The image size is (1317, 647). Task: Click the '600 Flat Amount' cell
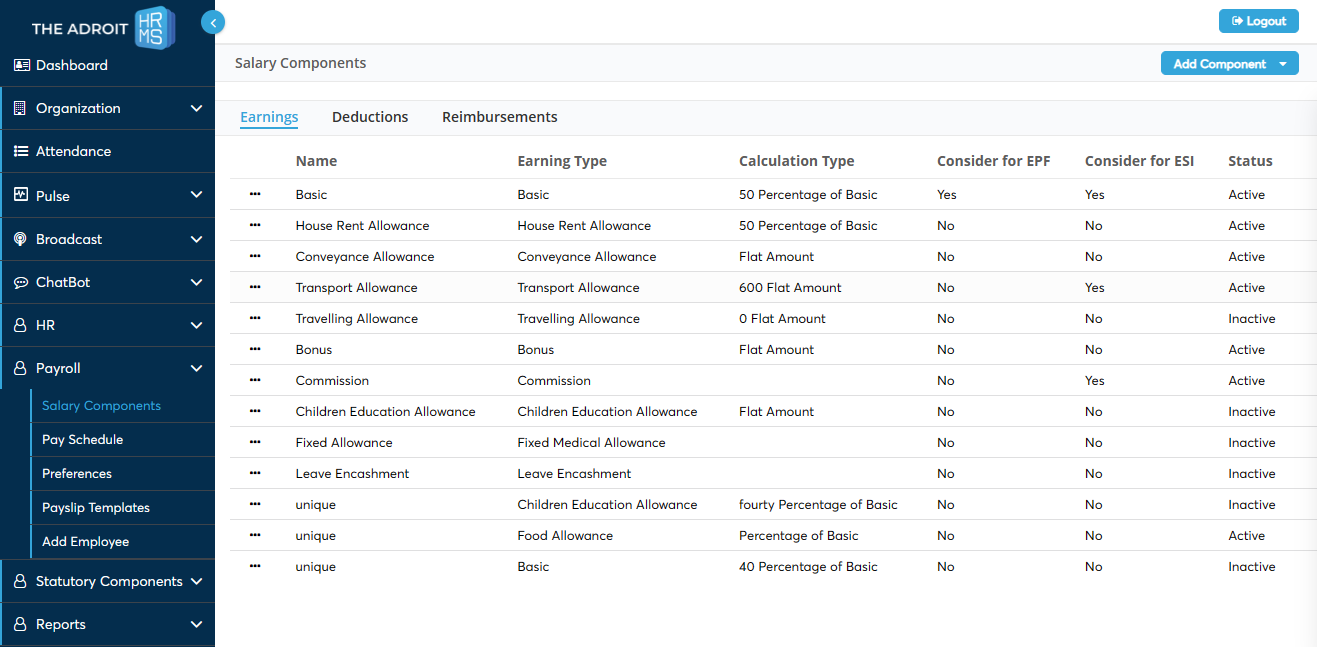(790, 287)
